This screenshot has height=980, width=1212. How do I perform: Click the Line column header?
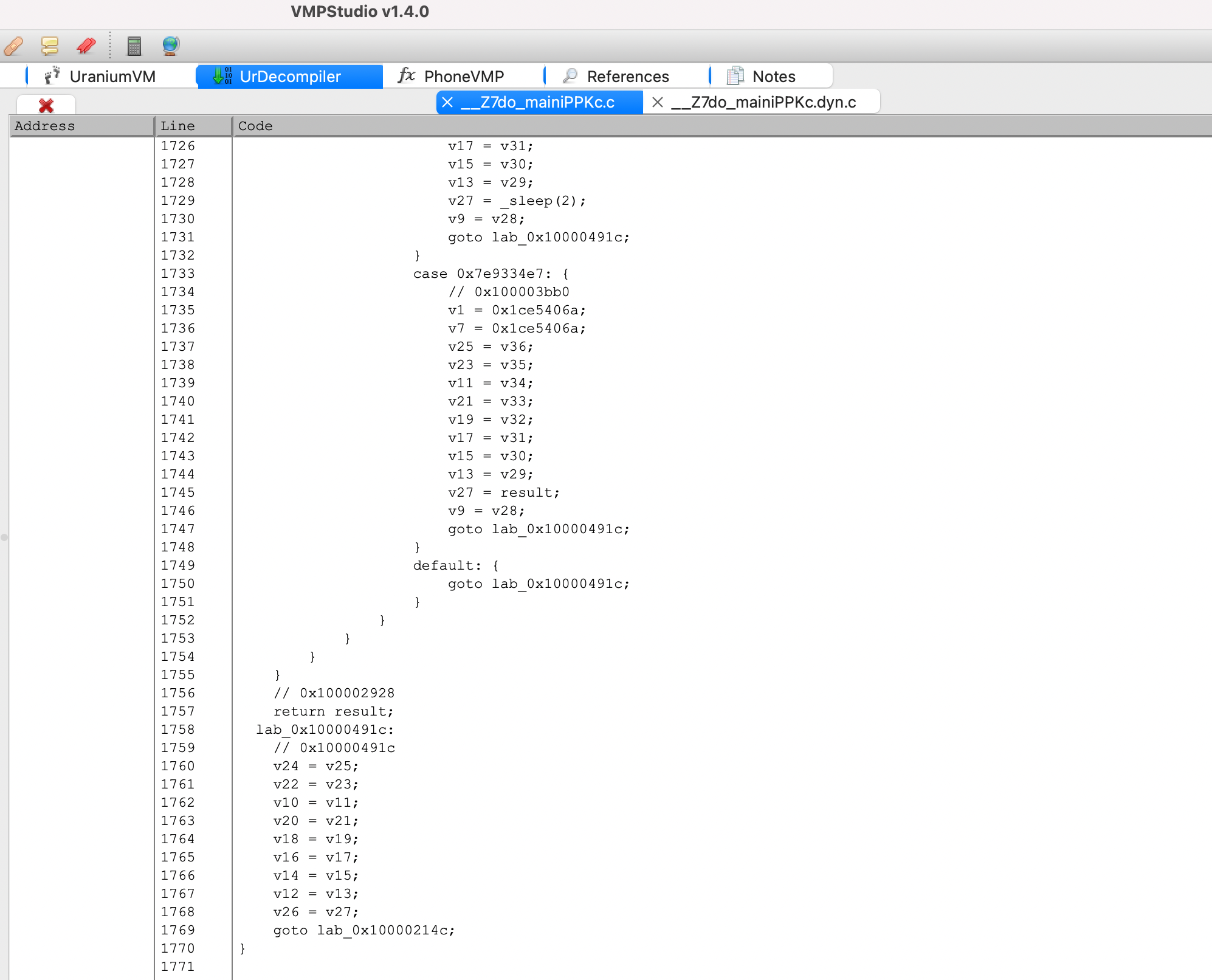[193, 126]
